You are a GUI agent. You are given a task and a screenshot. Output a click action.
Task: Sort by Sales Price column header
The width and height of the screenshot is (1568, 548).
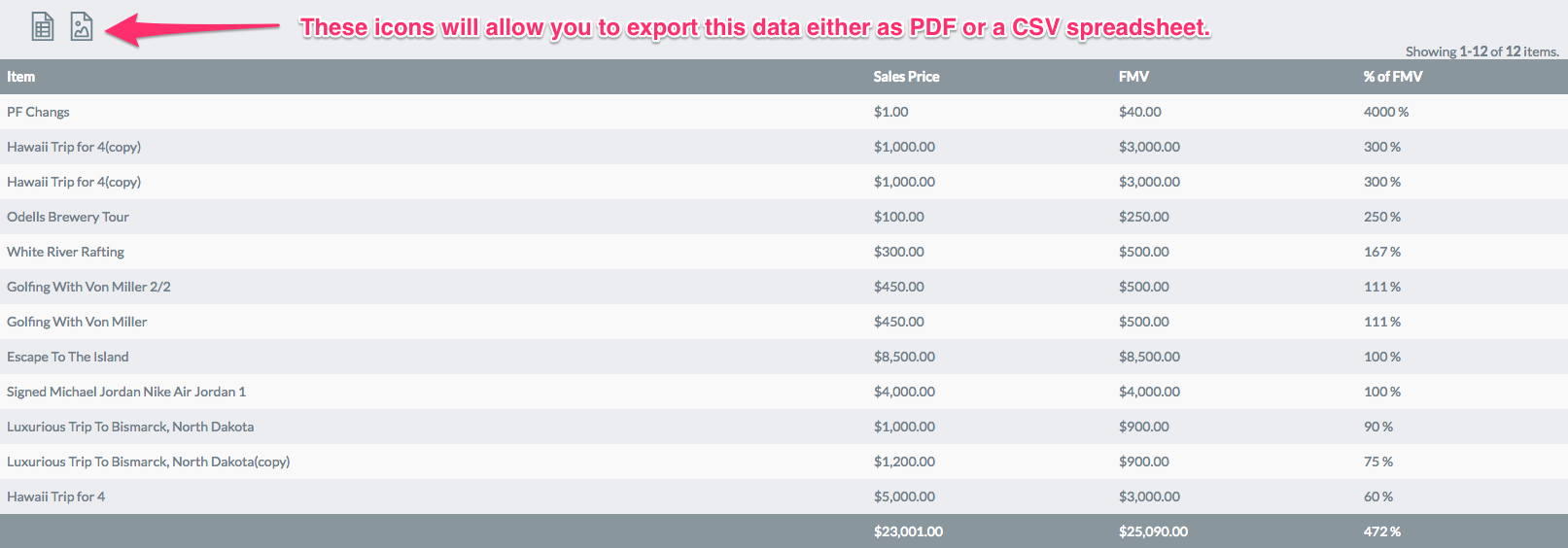point(906,77)
